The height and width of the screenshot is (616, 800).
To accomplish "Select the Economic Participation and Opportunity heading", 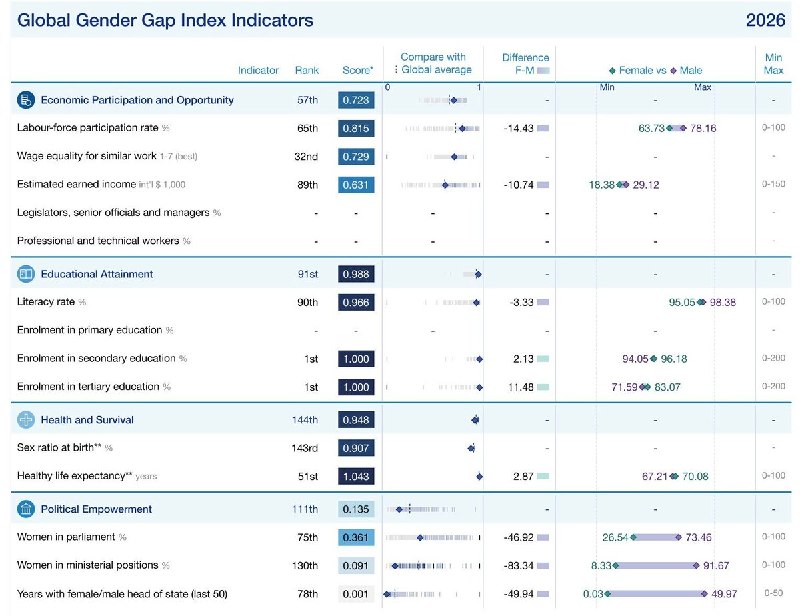I will click(x=137, y=100).
